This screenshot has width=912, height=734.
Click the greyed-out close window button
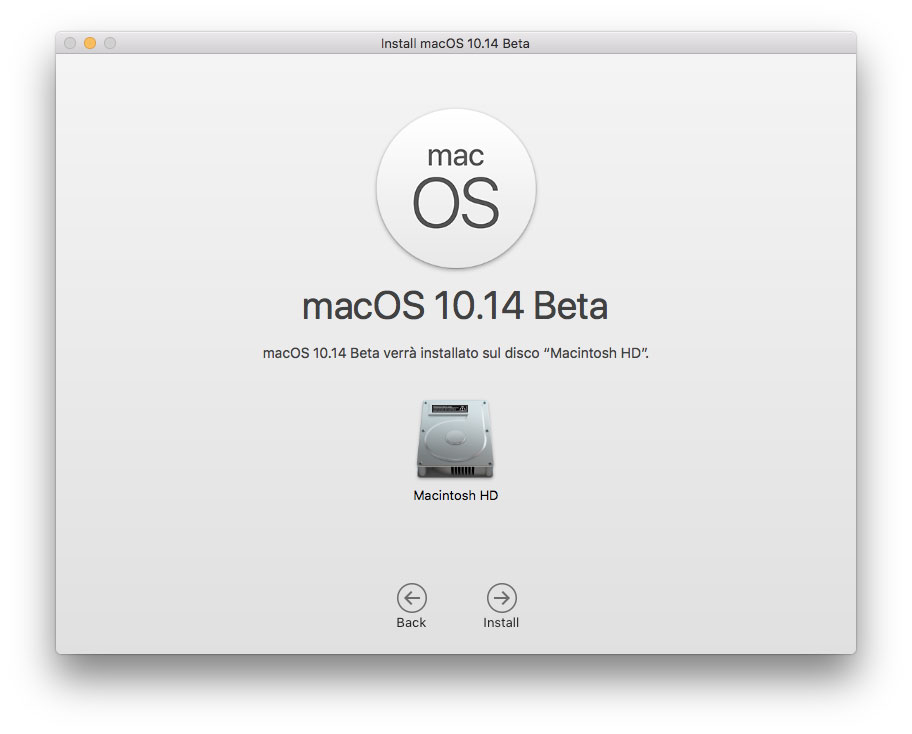tap(70, 43)
